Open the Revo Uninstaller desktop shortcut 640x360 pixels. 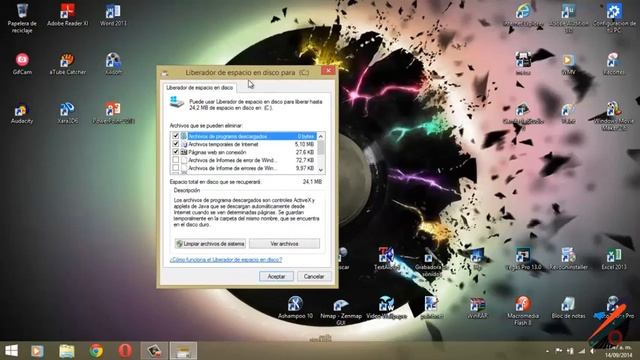(569, 259)
